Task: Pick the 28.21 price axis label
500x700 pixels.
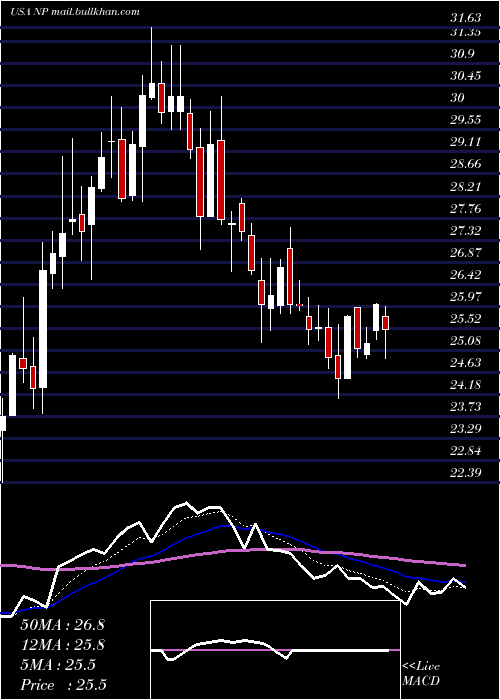Action: pyautogui.click(x=466, y=186)
